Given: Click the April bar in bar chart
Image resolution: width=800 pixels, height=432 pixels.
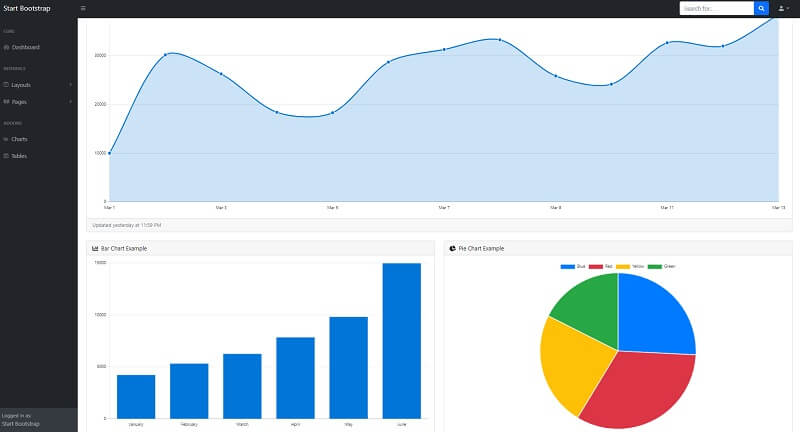Looking at the screenshot, I should [x=295, y=378].
